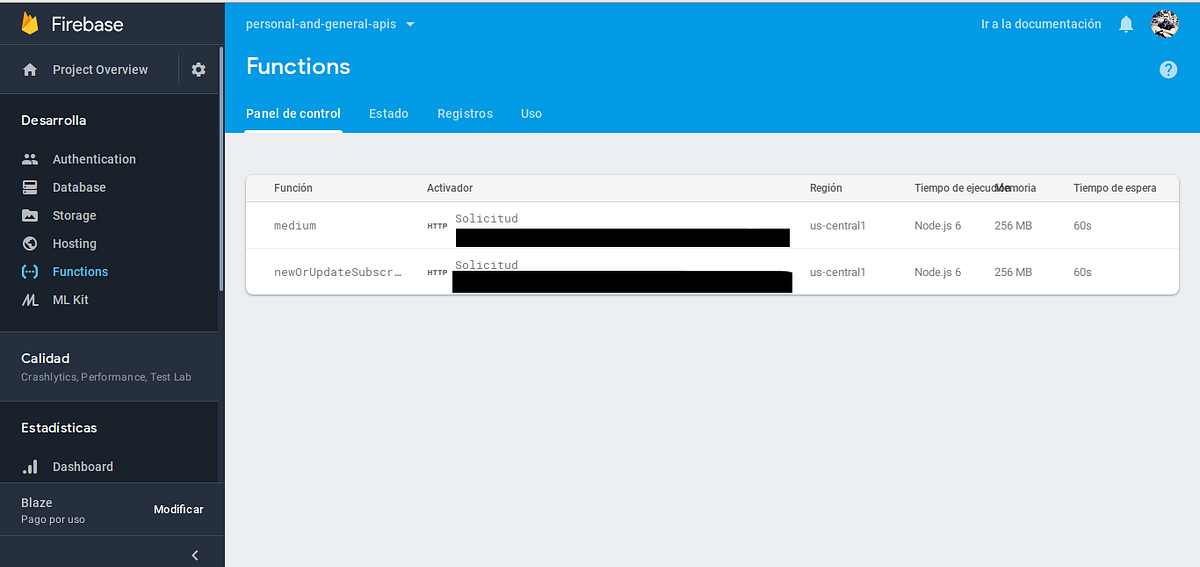1200x567 pixels.
Task: Select the newOrUpdateSubscr… function row
Action: pyautogui.click(x=712, y=272)
